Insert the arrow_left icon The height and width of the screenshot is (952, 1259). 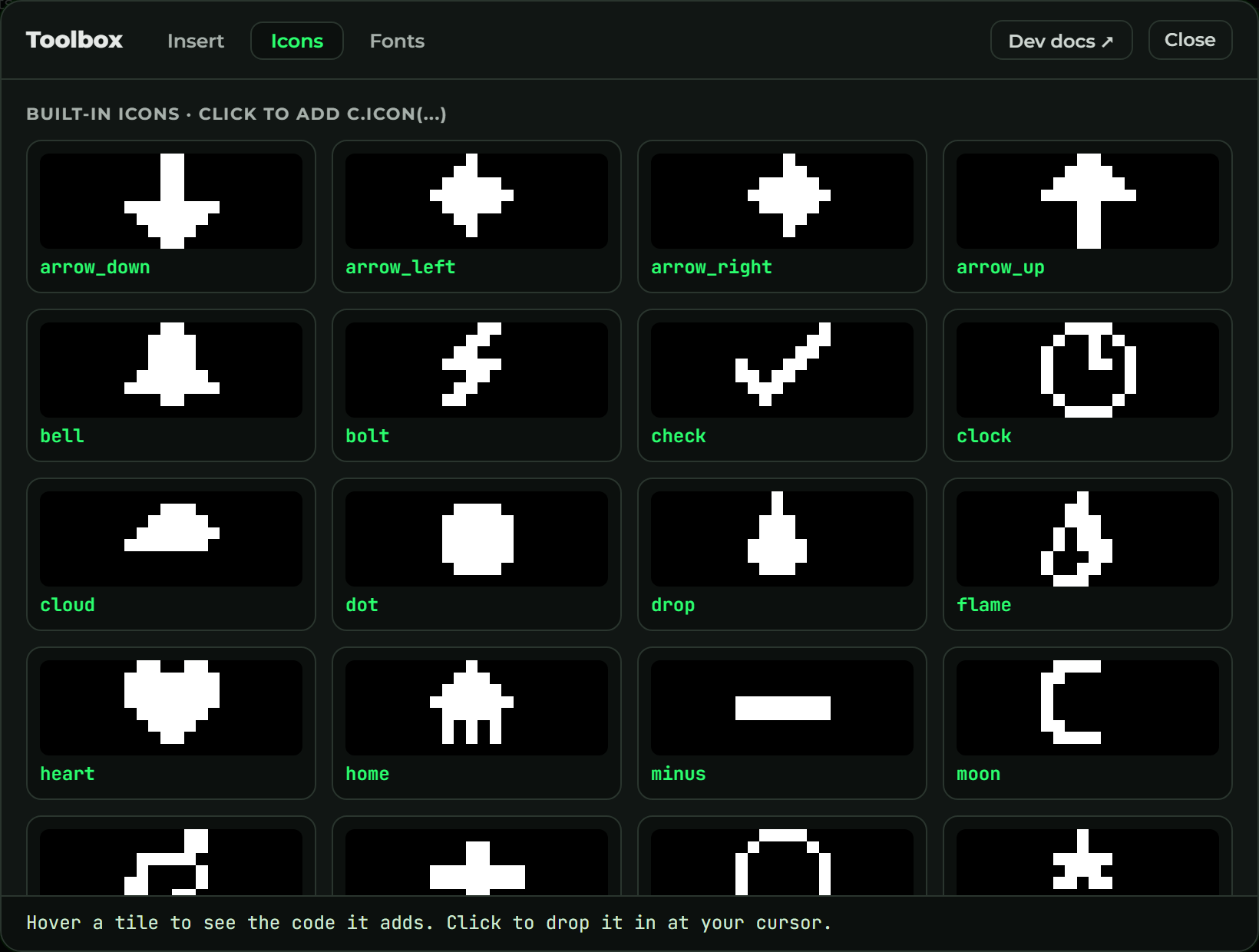(x=477, y=217)
